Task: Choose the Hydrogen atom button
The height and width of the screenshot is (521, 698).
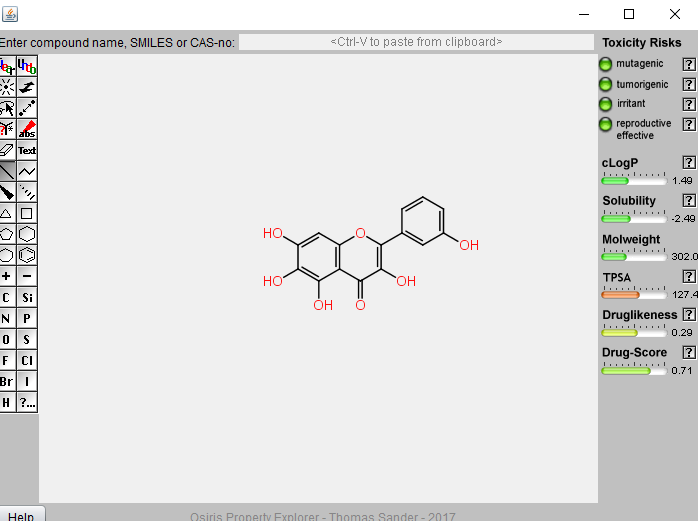Action: pos(8,402)
